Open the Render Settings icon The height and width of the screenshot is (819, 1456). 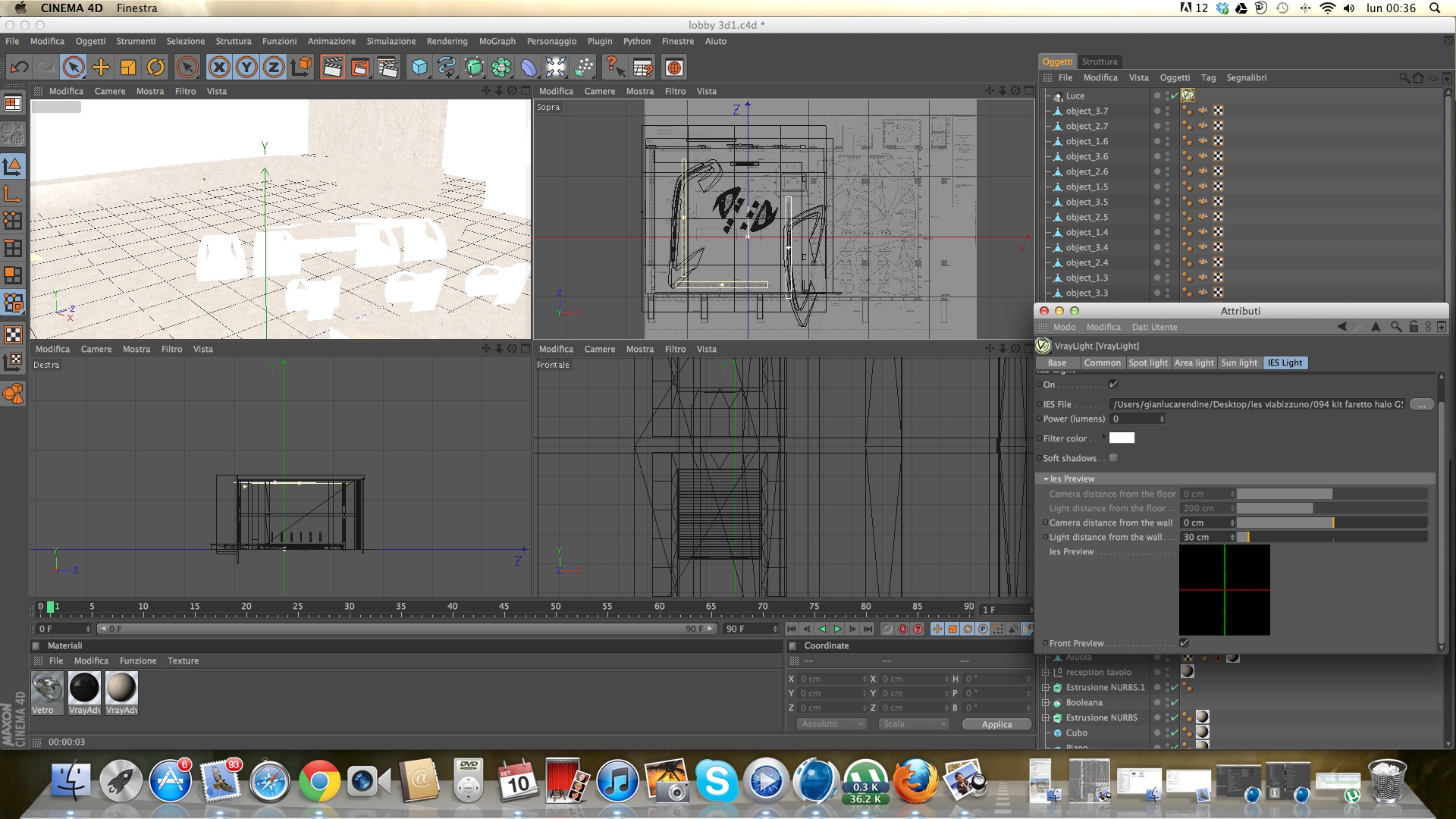coord(387,67)
